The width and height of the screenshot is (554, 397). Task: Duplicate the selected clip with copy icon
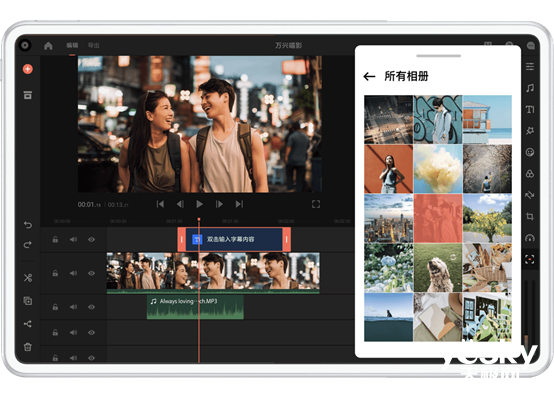(28, 301)
